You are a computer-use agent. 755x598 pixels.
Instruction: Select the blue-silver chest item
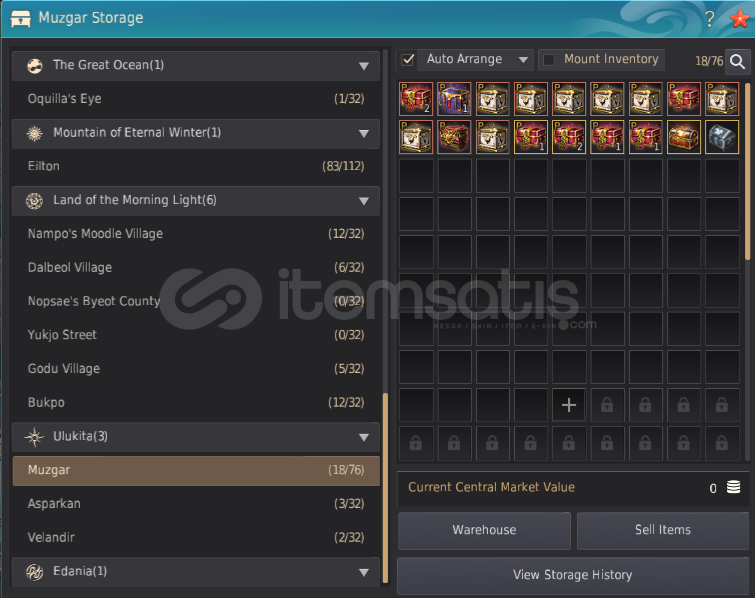point(722,137)
